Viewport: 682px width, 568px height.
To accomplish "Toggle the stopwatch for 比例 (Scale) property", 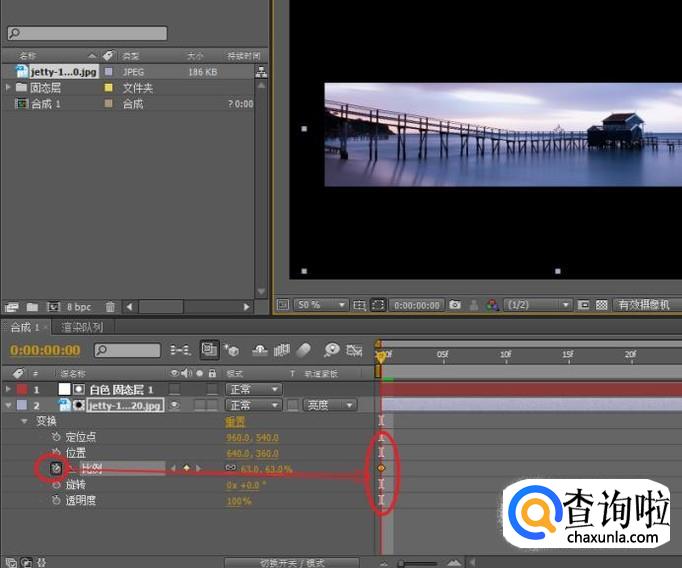I will click(57, 468).
